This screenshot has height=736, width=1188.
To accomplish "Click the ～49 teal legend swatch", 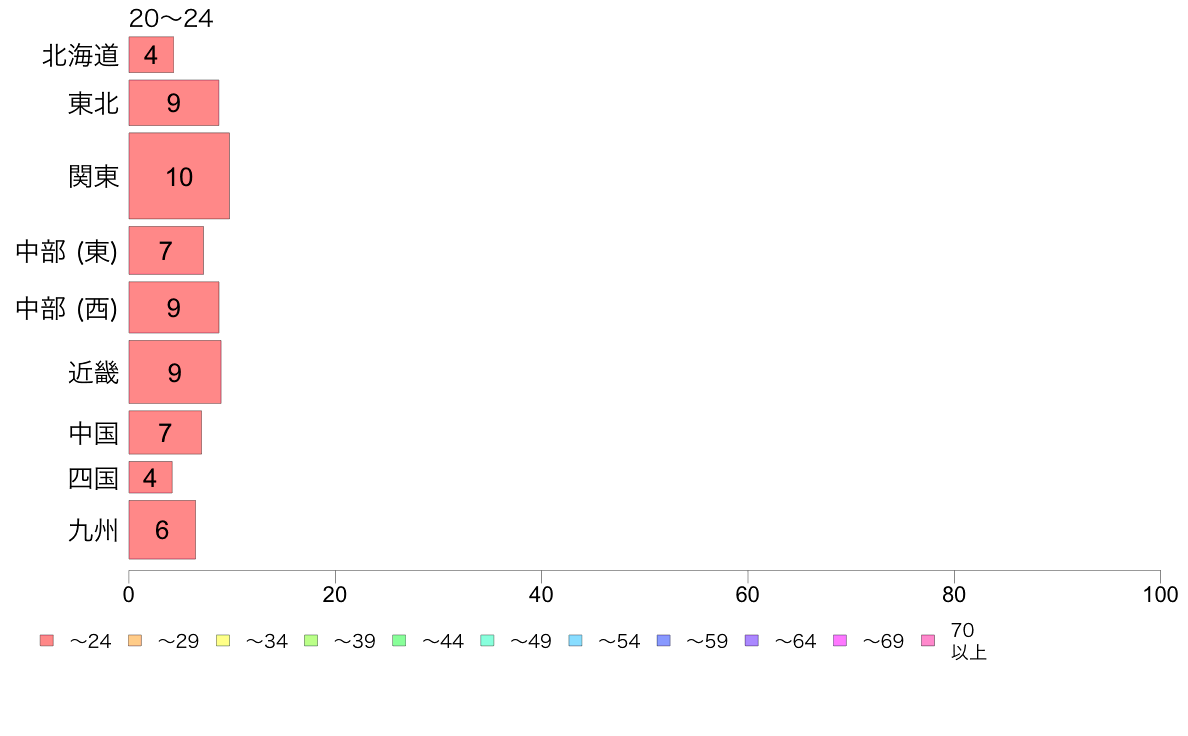I will 487,640.
